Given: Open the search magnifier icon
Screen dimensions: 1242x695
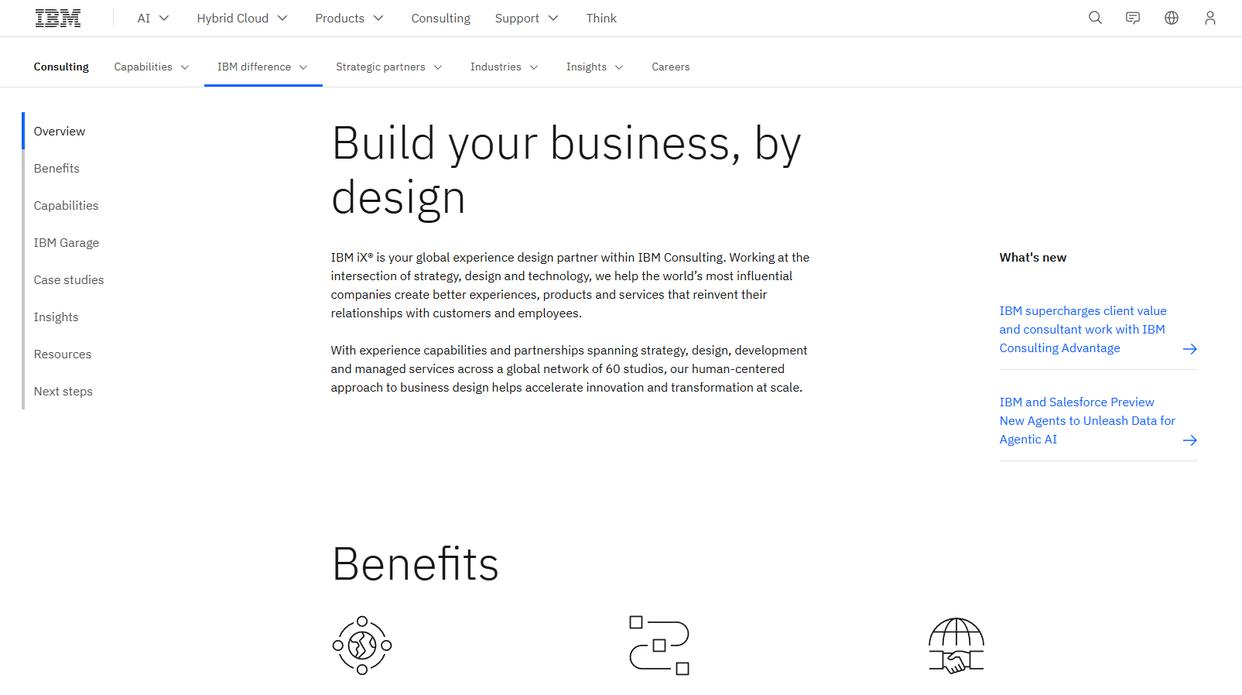Looking at the screenshot, I should pyautogui.click(x=1095, y=18).
